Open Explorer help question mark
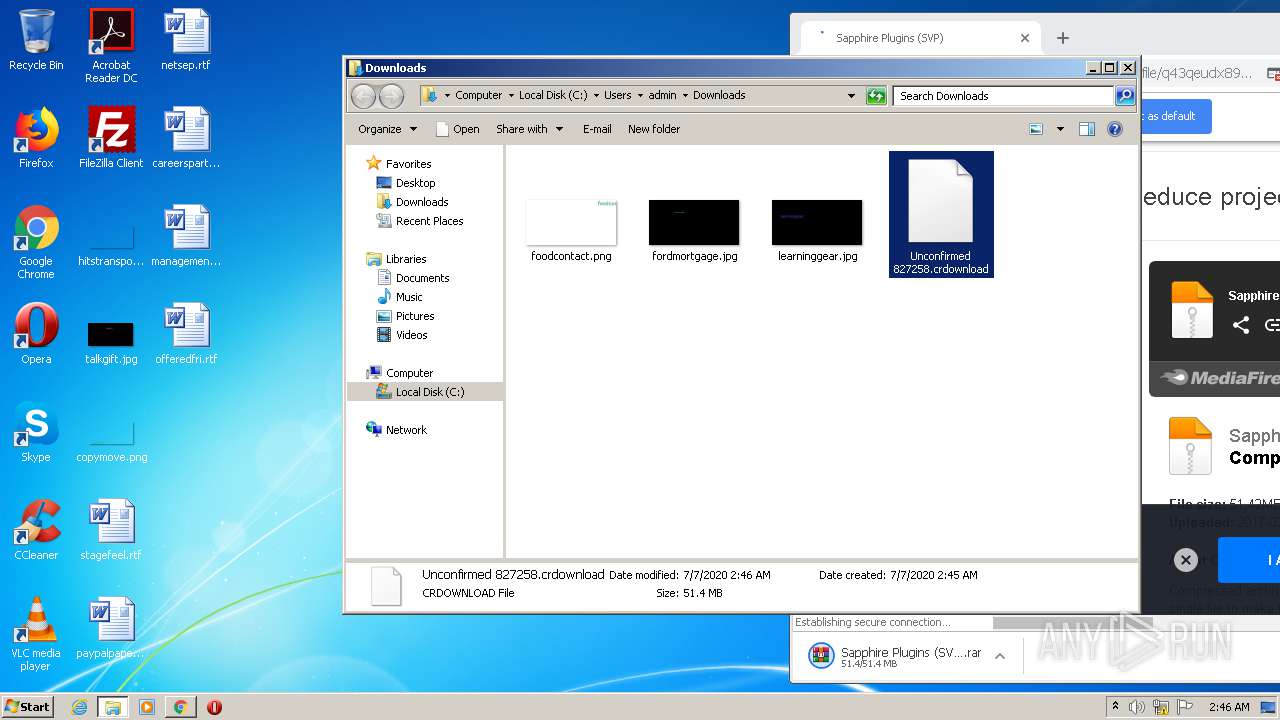This screenshot has width=1280, height=720. pyautogui.click(x=1115, y=129)
